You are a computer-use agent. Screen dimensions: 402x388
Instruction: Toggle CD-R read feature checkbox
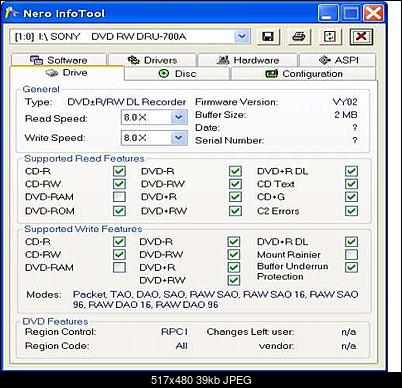(119, 171)
